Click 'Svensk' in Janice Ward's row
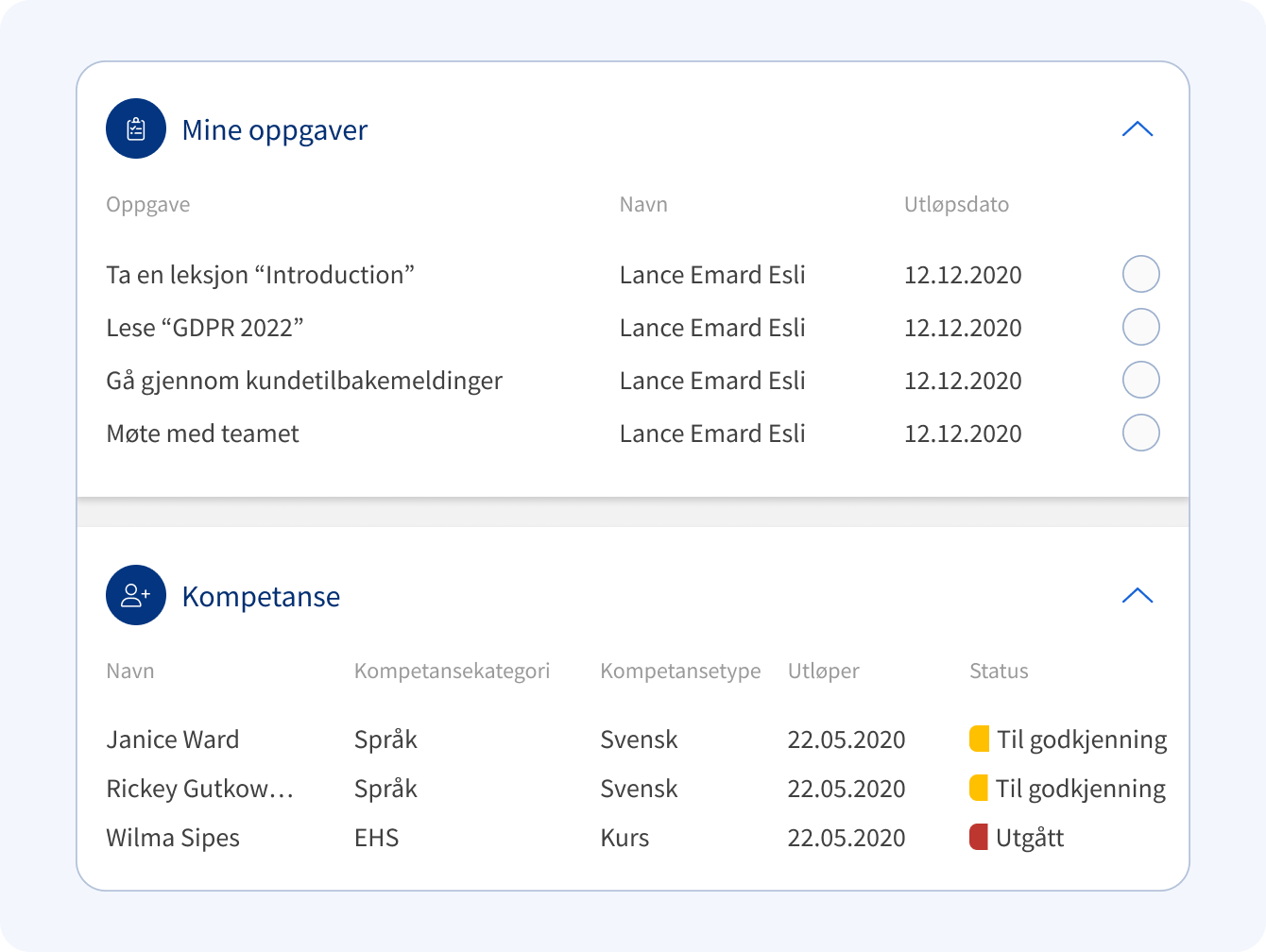This screenshot has height=952, width=1266. pyautogui.click(x=639, y=739)
